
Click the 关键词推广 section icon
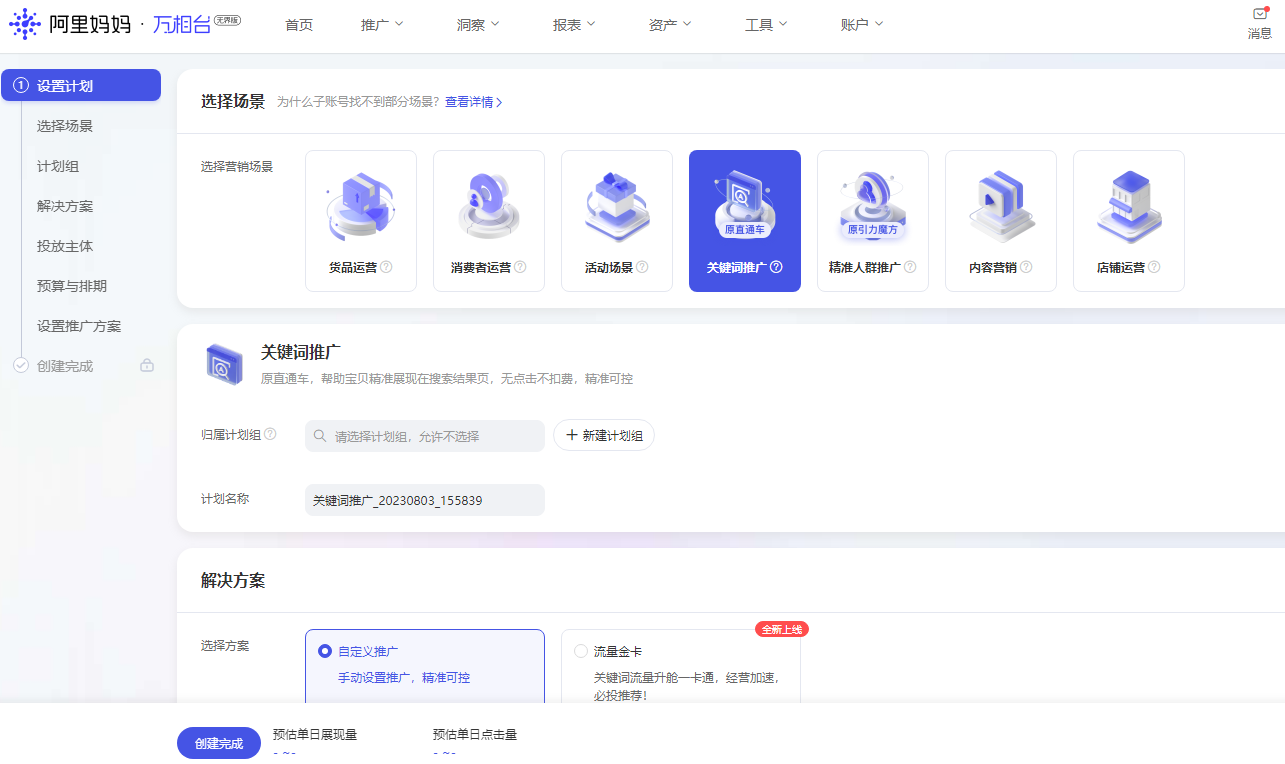point(223,364)
